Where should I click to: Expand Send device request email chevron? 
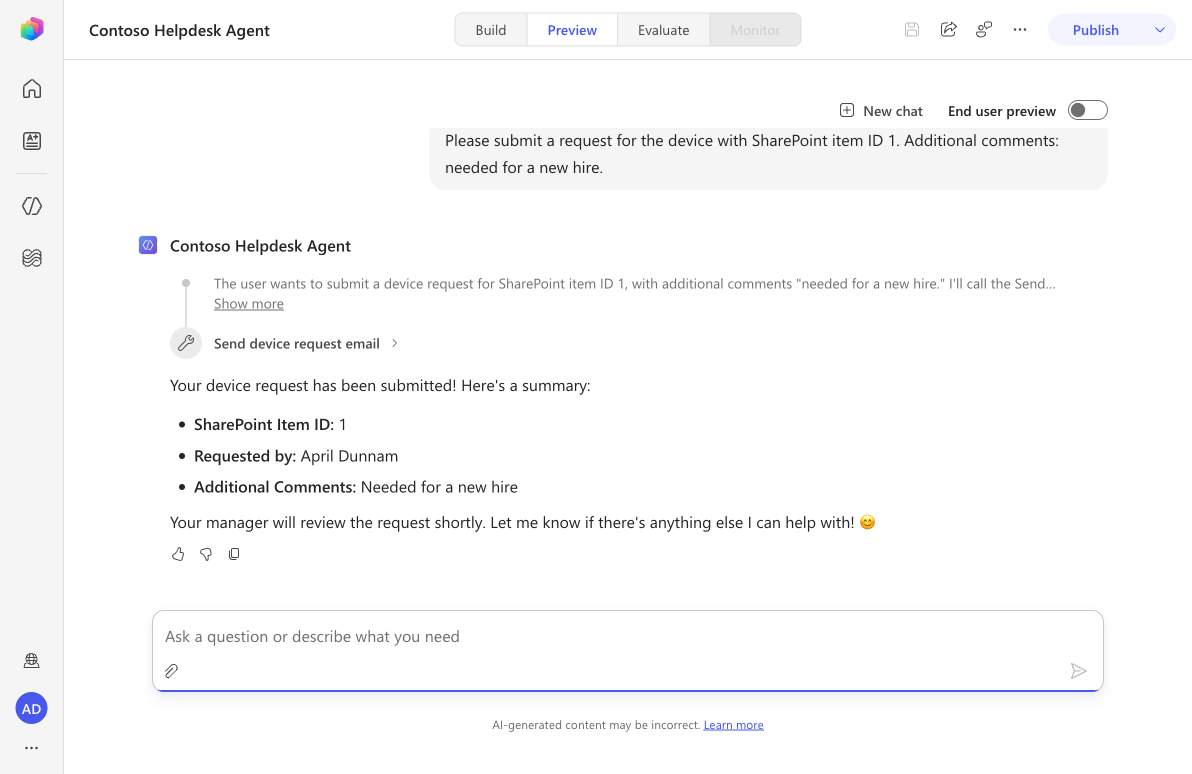tap(395, 343)
